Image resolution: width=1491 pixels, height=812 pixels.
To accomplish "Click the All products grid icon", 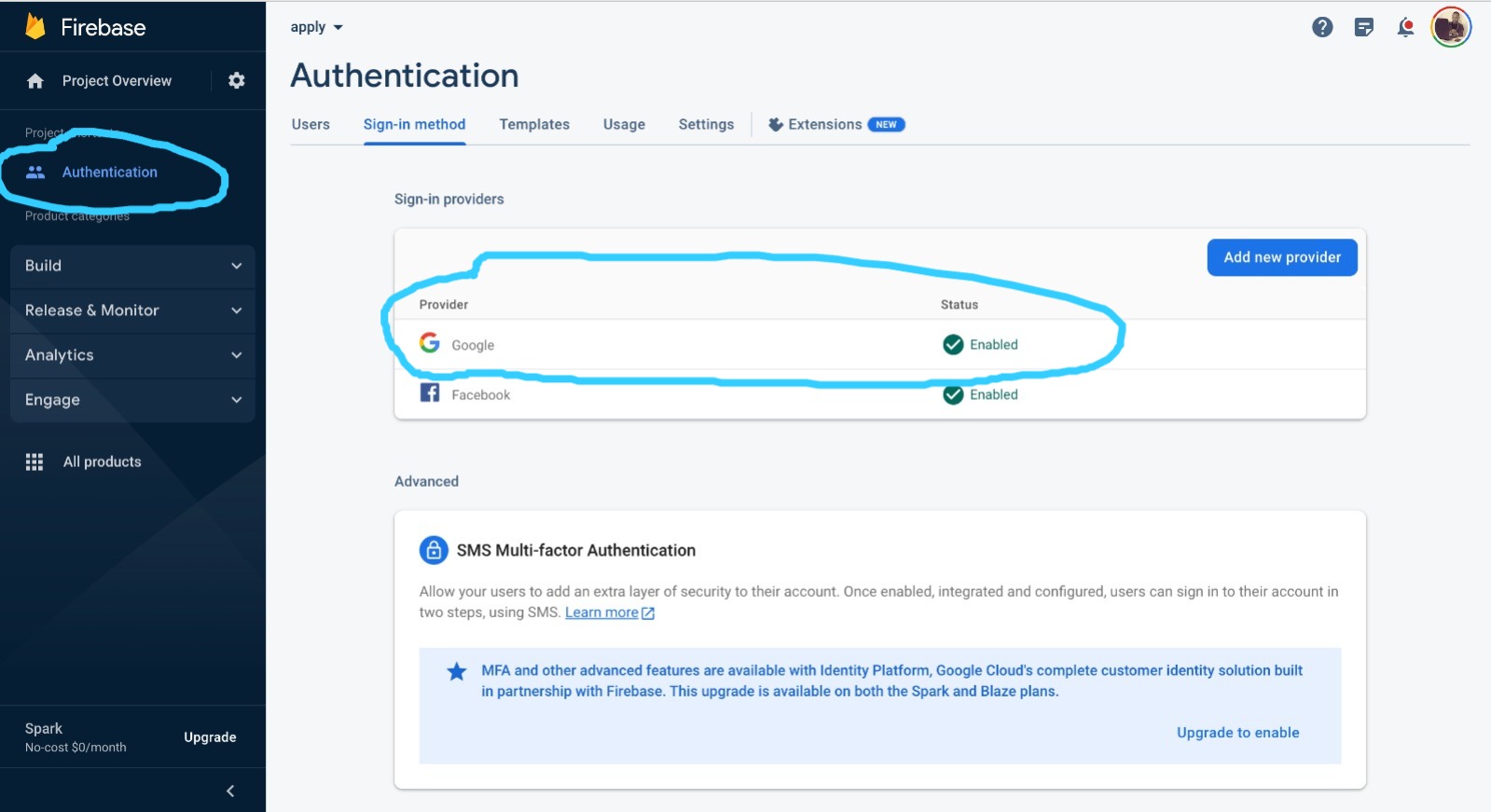I will coord(35,461).
